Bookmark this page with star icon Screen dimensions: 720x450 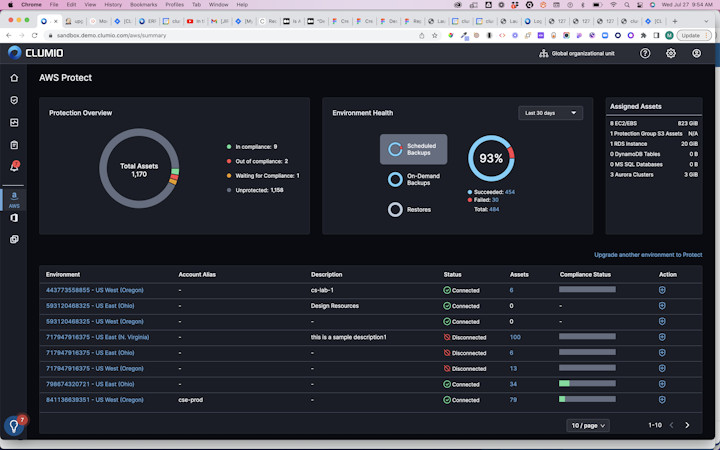(x=434, y=35)
